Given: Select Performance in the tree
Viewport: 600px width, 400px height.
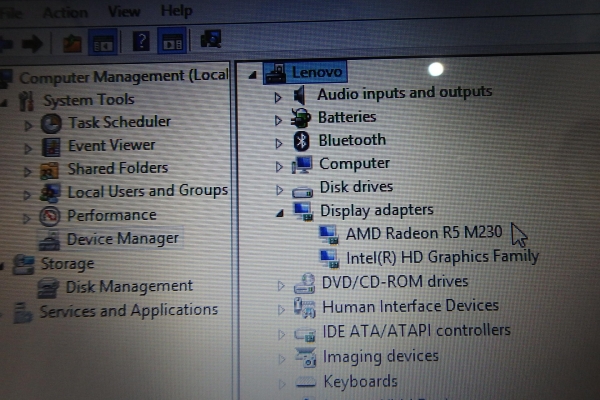Looking at the screenshot, I should [112, 215].
